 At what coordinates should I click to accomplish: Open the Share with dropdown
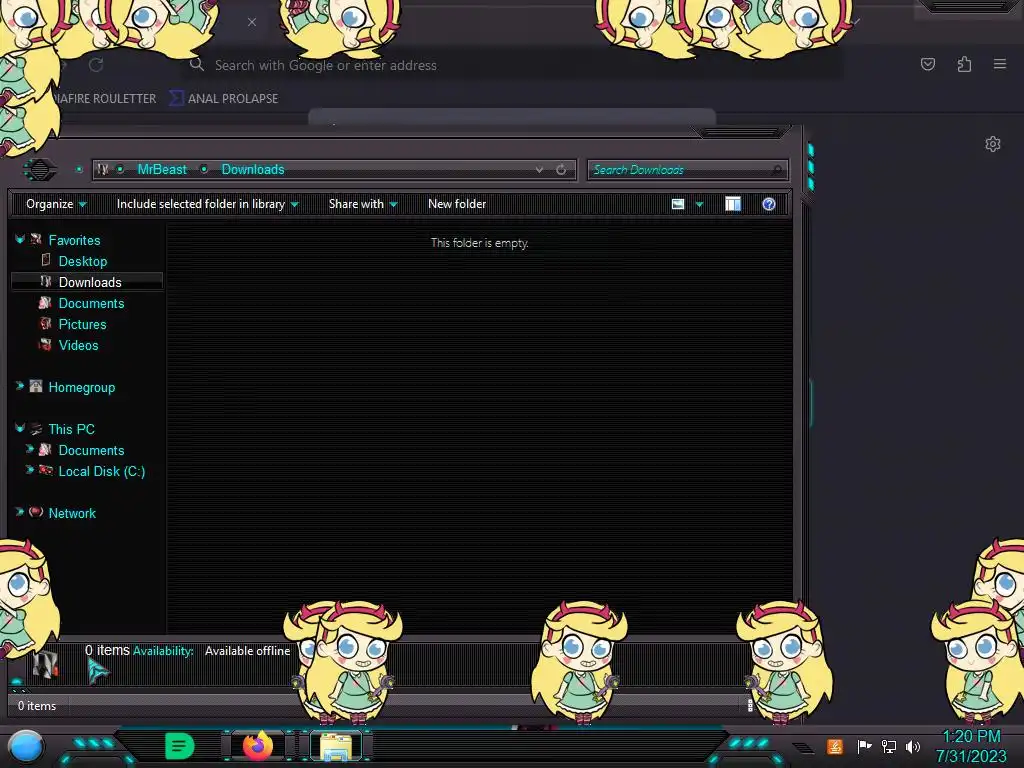click(x=363, y=204)
